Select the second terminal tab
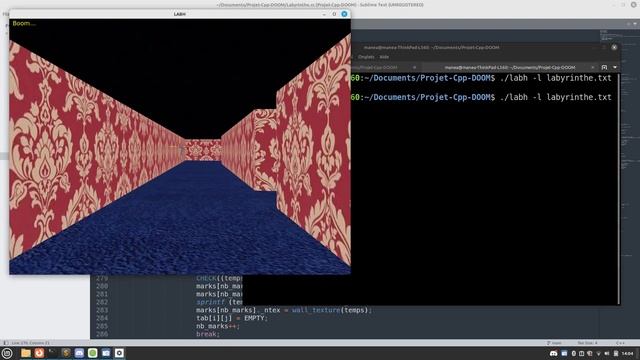Image resolution: width=640 pixels, height=360 pixels. tap(510, 67)
